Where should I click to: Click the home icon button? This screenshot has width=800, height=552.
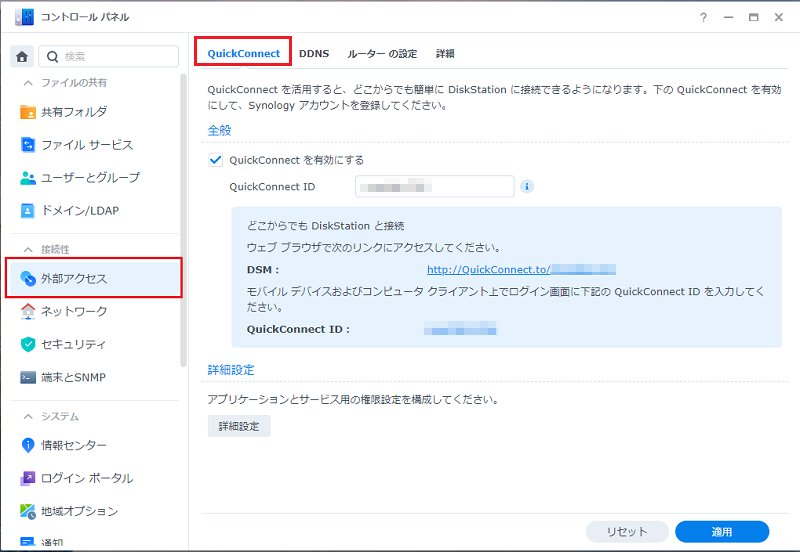[21, 57]
